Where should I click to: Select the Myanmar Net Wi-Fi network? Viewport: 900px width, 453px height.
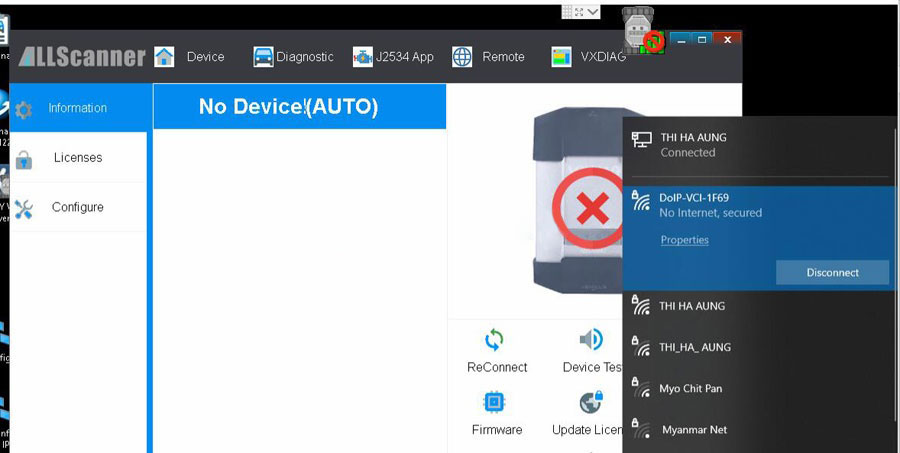[761, 429]
